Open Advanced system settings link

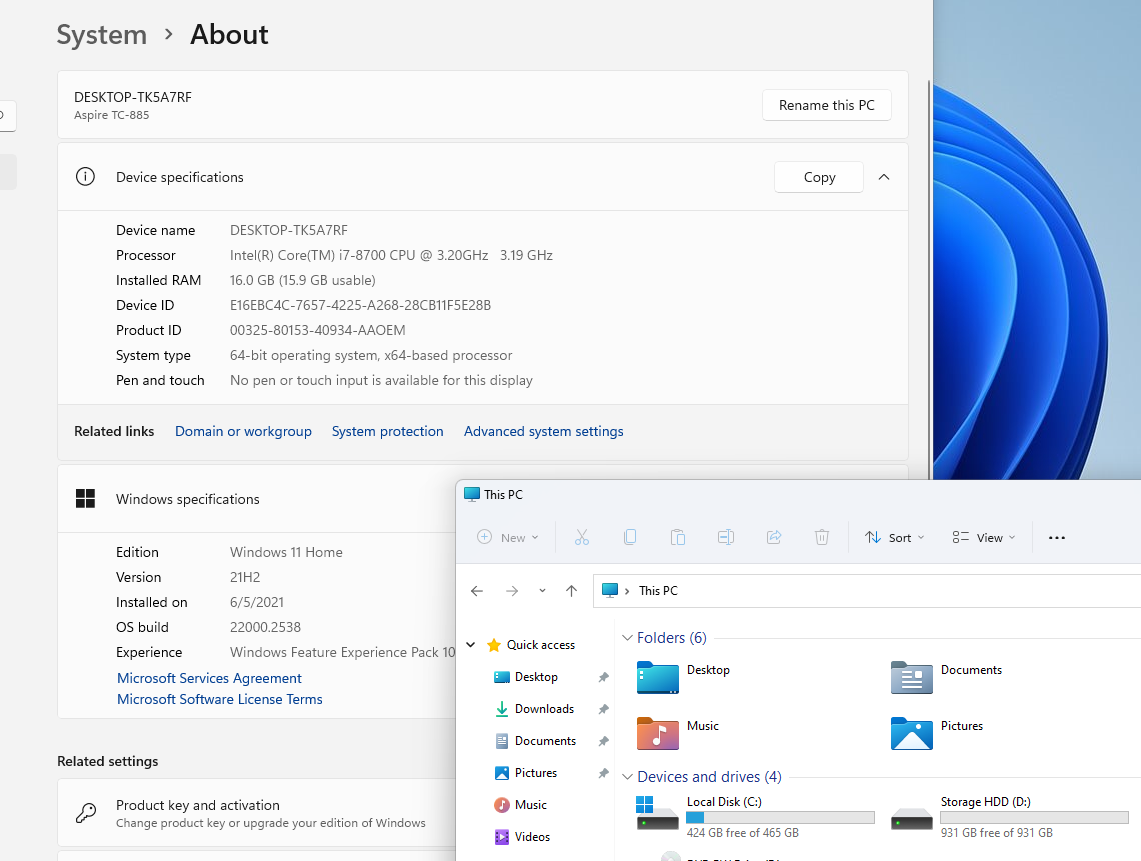click(x=544, y=431)
